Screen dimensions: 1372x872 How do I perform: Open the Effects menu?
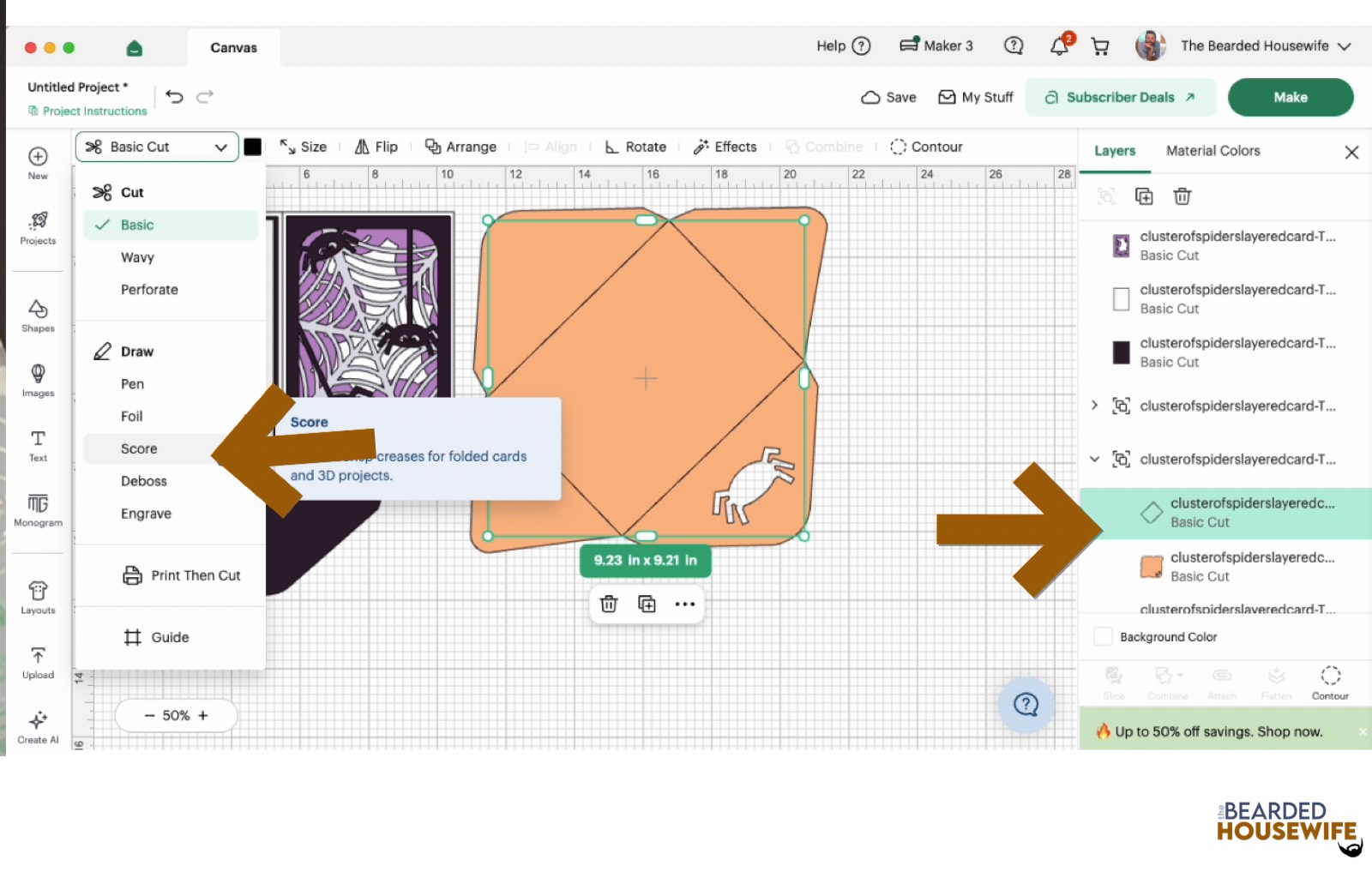tap(725, 147)
